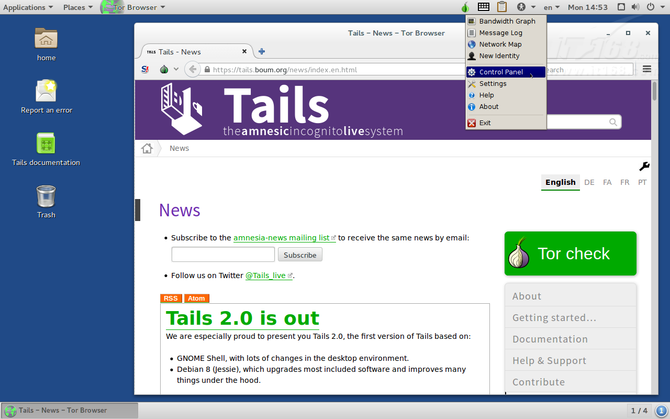
Task: Open the browser hamburger menu
Action: (646, 69)
